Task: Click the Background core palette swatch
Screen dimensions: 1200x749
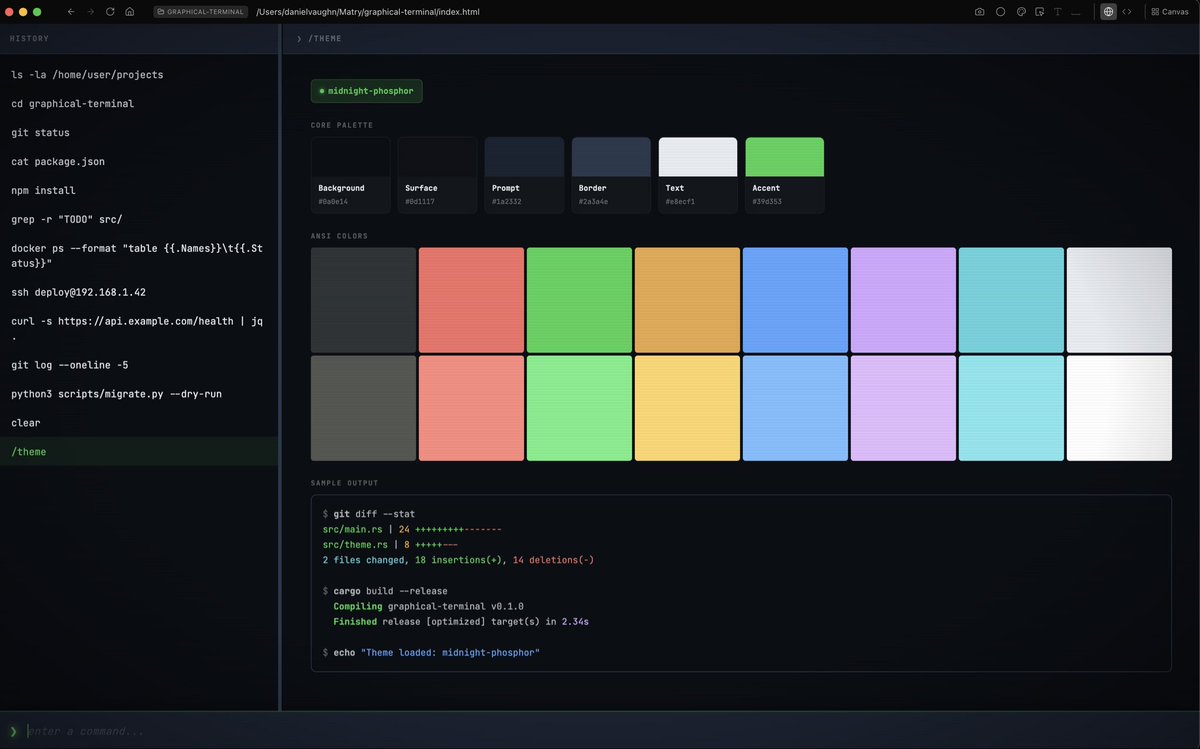Action: pos(350,175)
